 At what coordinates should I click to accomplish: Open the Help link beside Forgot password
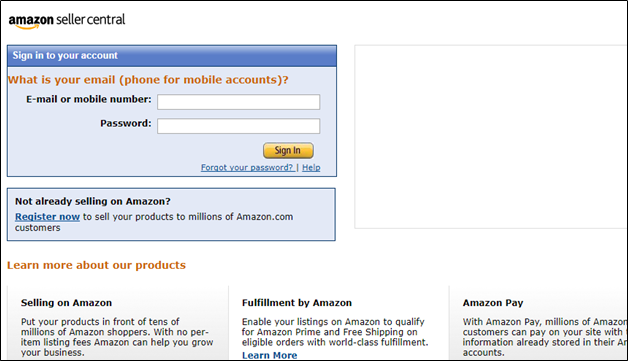tap(311, 167)
